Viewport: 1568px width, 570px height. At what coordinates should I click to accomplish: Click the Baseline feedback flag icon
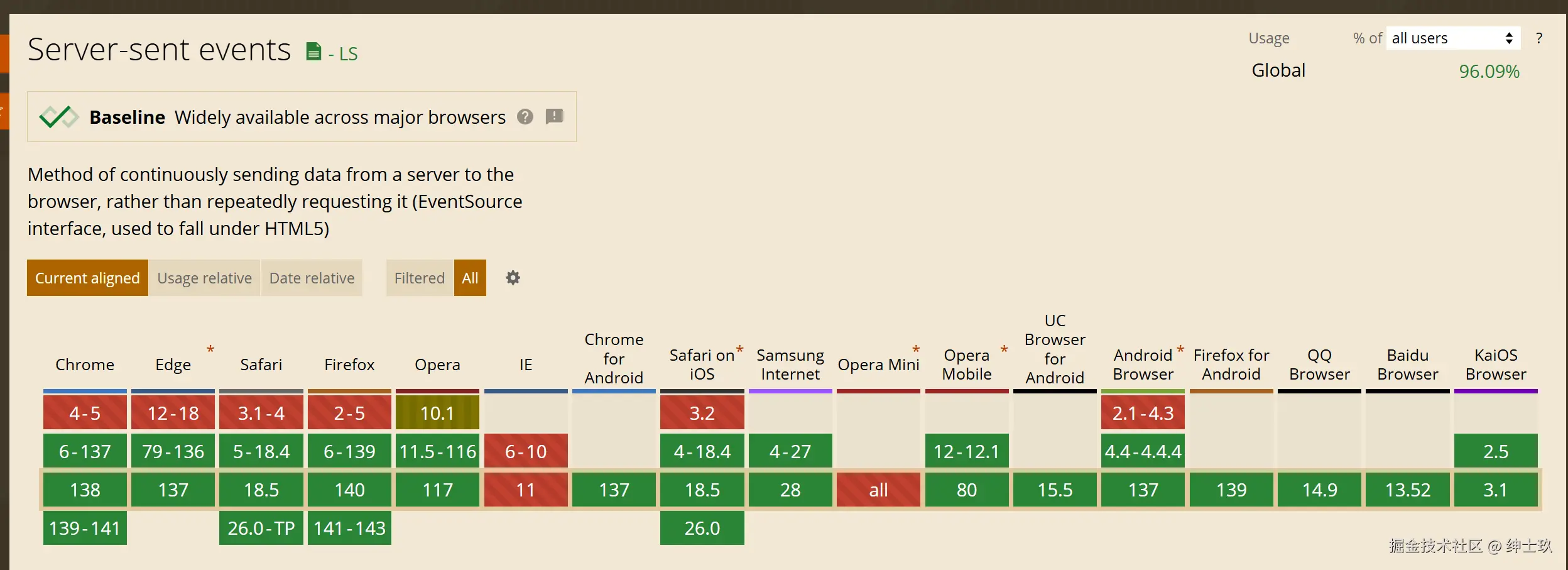point(554,116)
